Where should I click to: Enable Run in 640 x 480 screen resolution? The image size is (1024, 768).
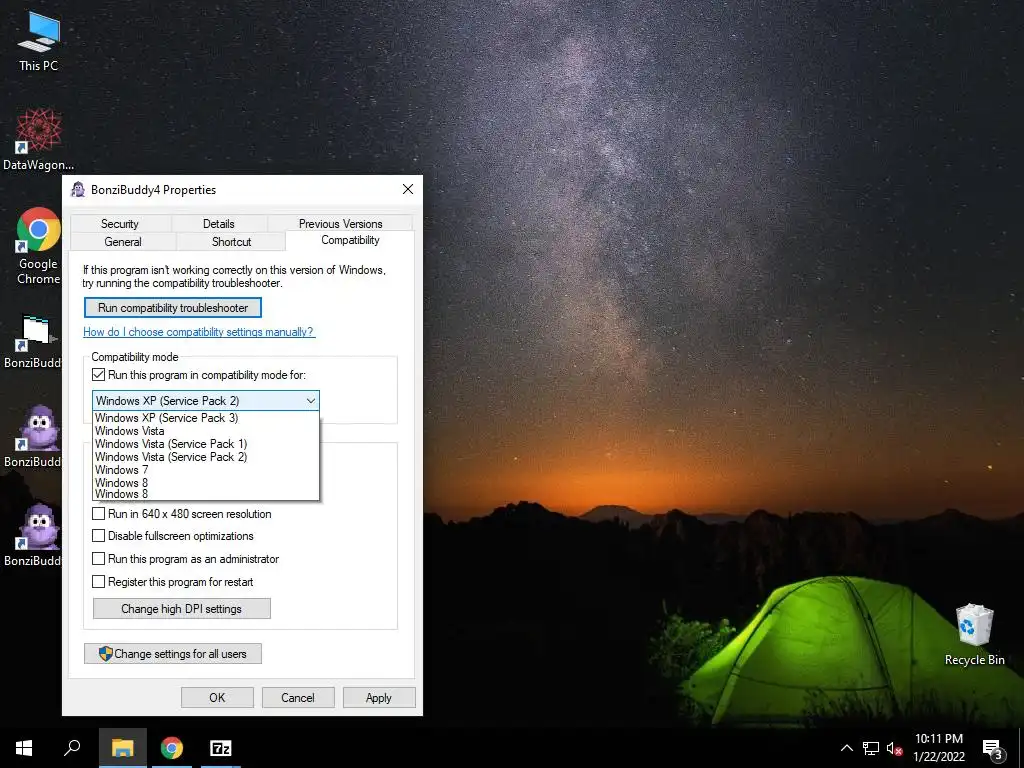(x=99, y=514)
